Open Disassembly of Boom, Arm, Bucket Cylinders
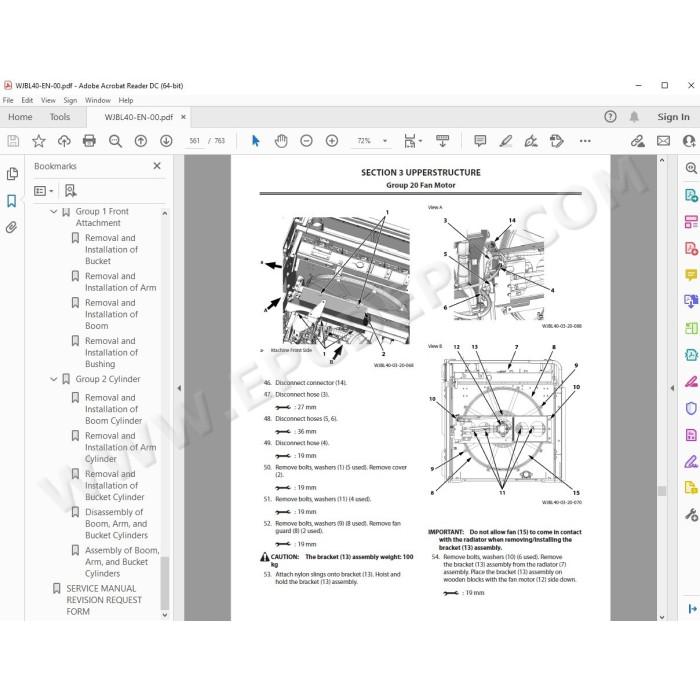 coord(116,524)
